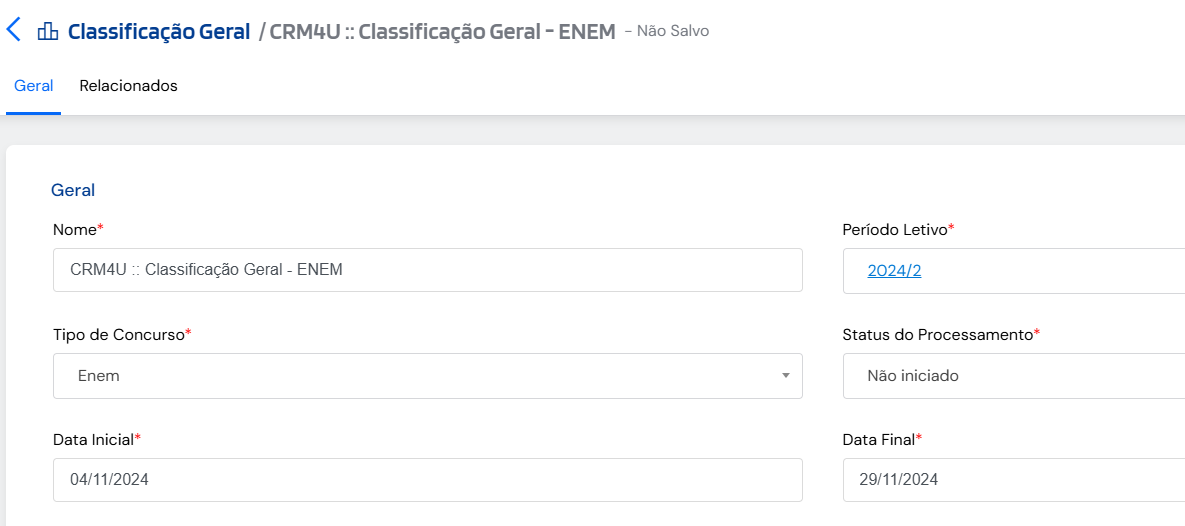The width and height of the screenshot is (1185, 526).
Task: Click the Classificação Geral entity chart icon
Action: (x=47, y=32)
